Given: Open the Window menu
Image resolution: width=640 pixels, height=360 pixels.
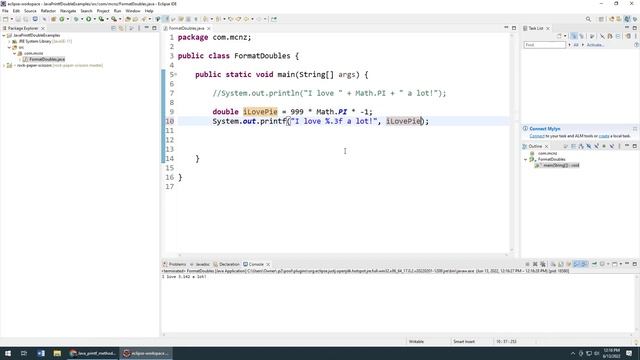Looking at the screenshot, I should (133, 11).
